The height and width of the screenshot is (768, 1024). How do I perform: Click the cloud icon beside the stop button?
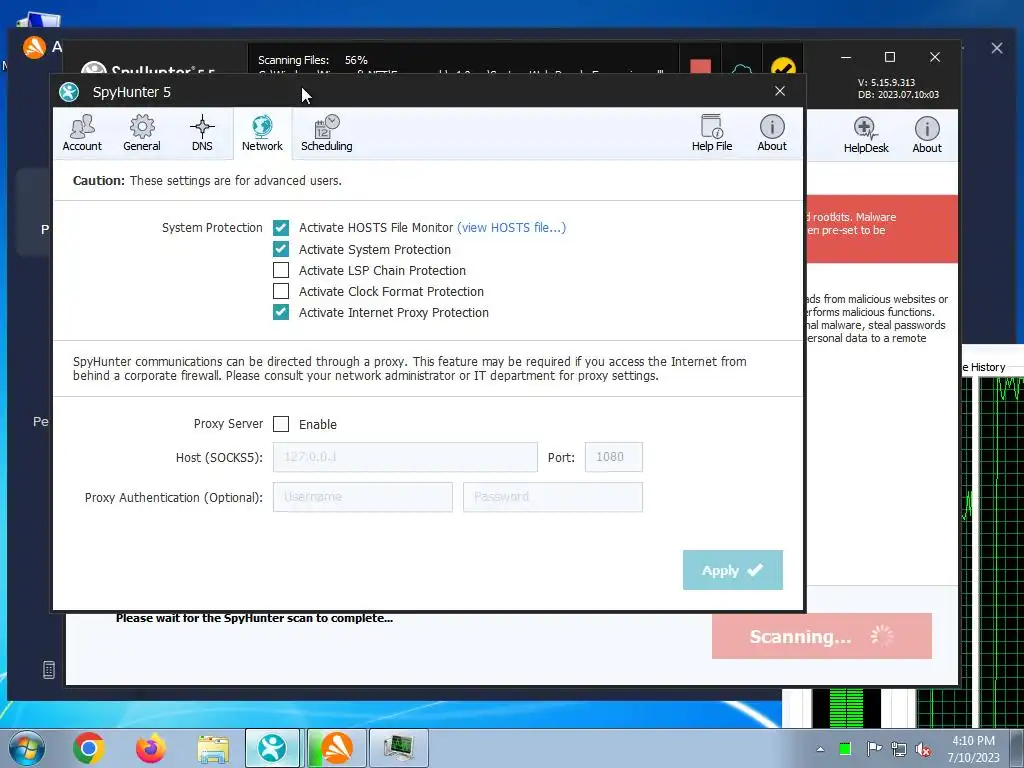[x=742, y=69]
